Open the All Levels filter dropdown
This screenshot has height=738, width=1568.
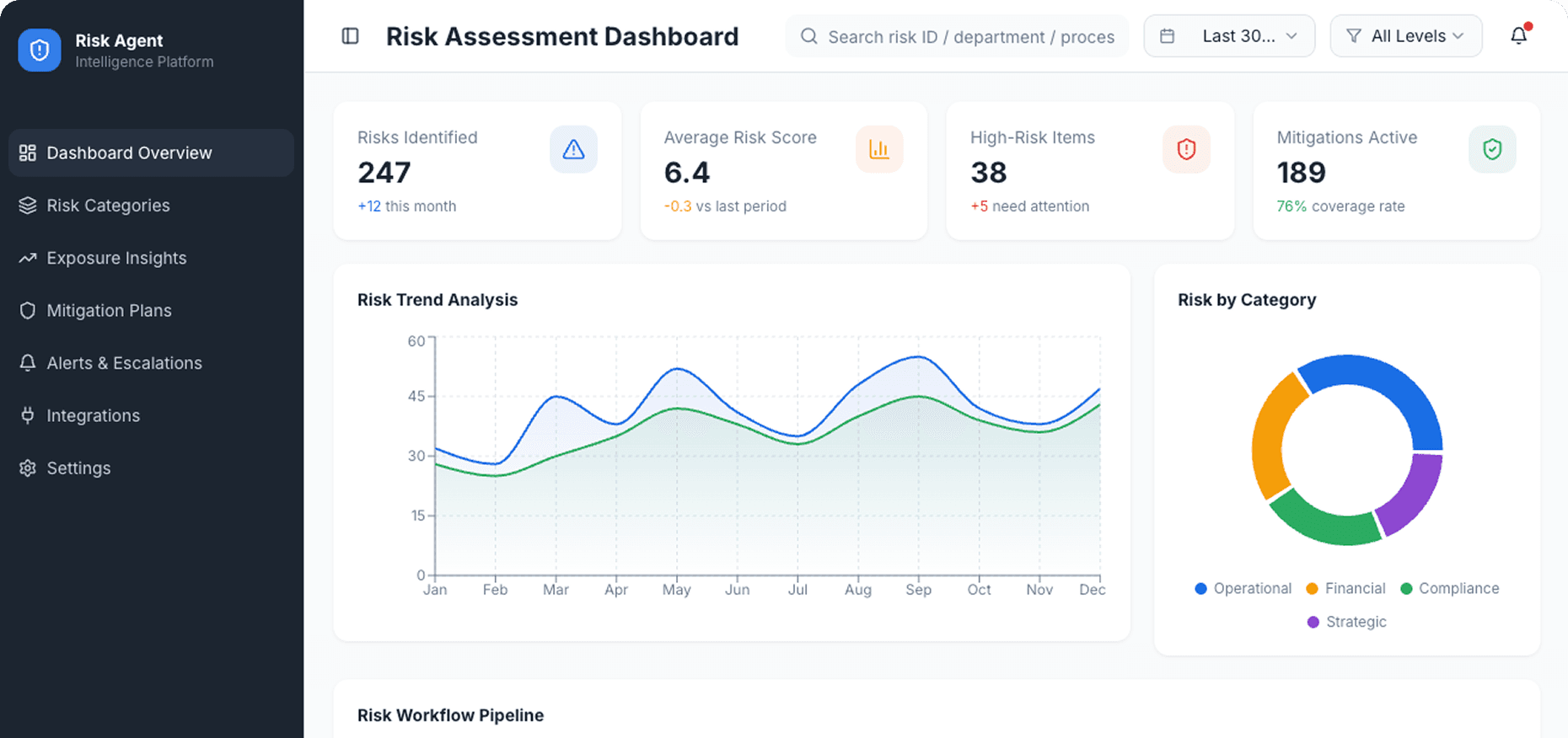point(1406,36)
